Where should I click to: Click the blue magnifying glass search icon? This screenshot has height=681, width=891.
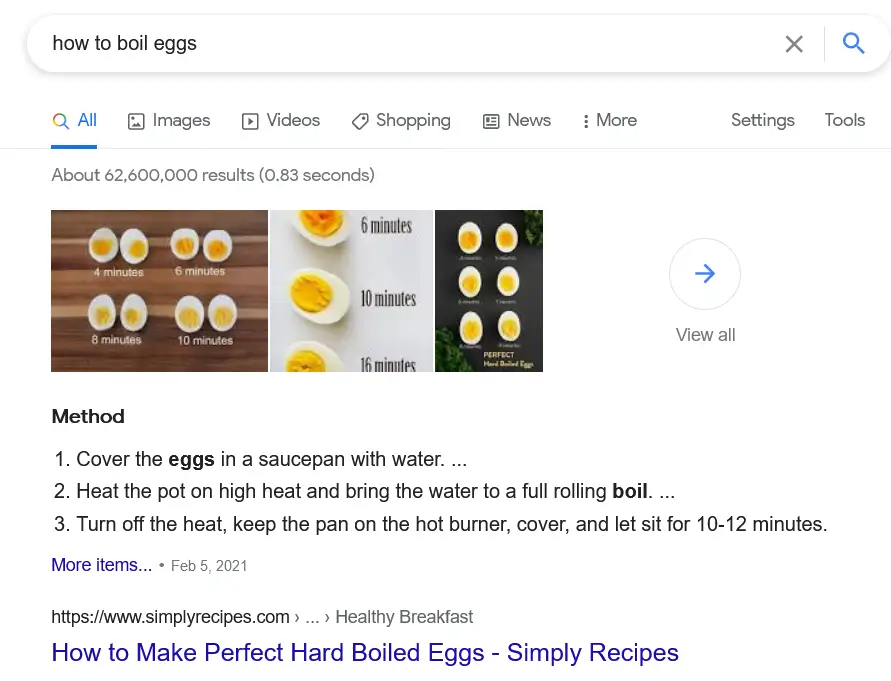click(x=853, y=43)
